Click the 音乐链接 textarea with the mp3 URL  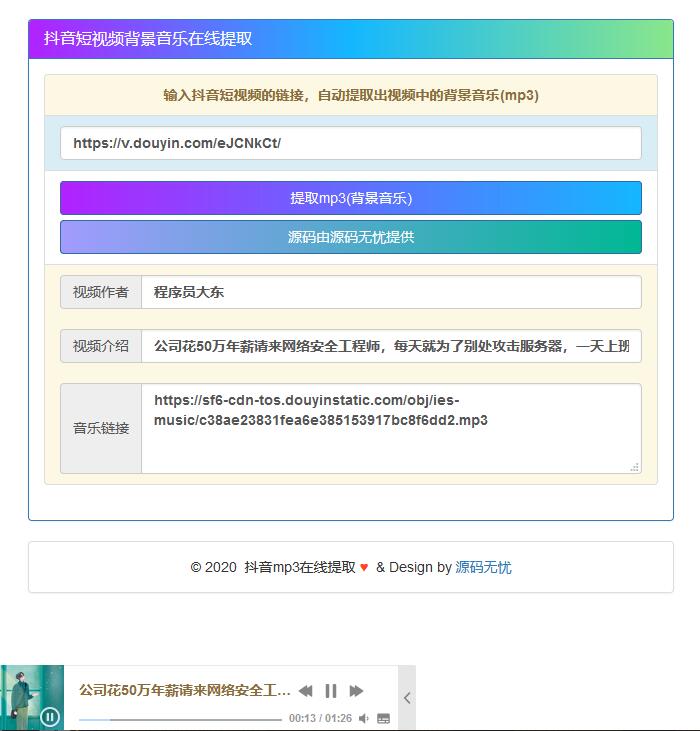(x=390, y=428)
